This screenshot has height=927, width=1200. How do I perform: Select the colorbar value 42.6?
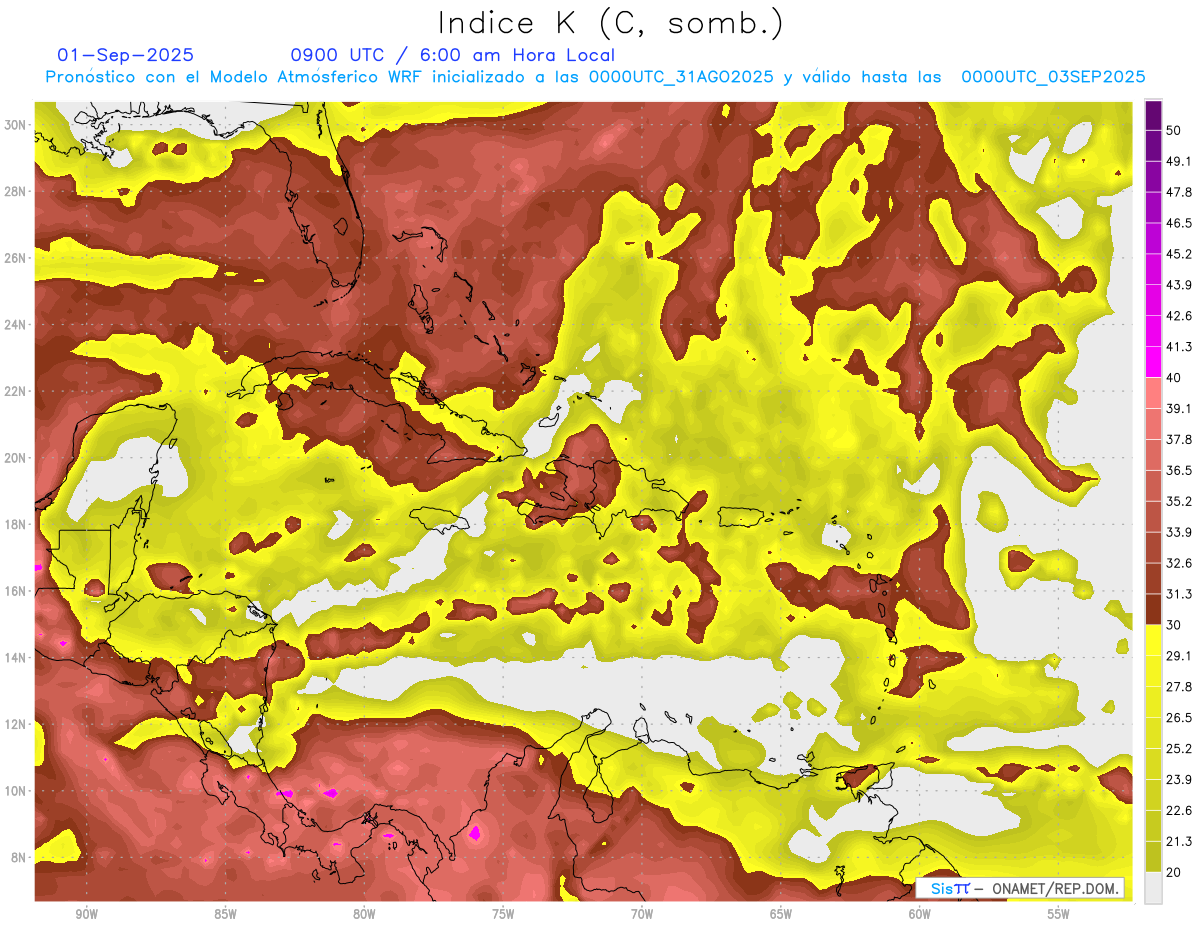click(x=1179, y=316)
